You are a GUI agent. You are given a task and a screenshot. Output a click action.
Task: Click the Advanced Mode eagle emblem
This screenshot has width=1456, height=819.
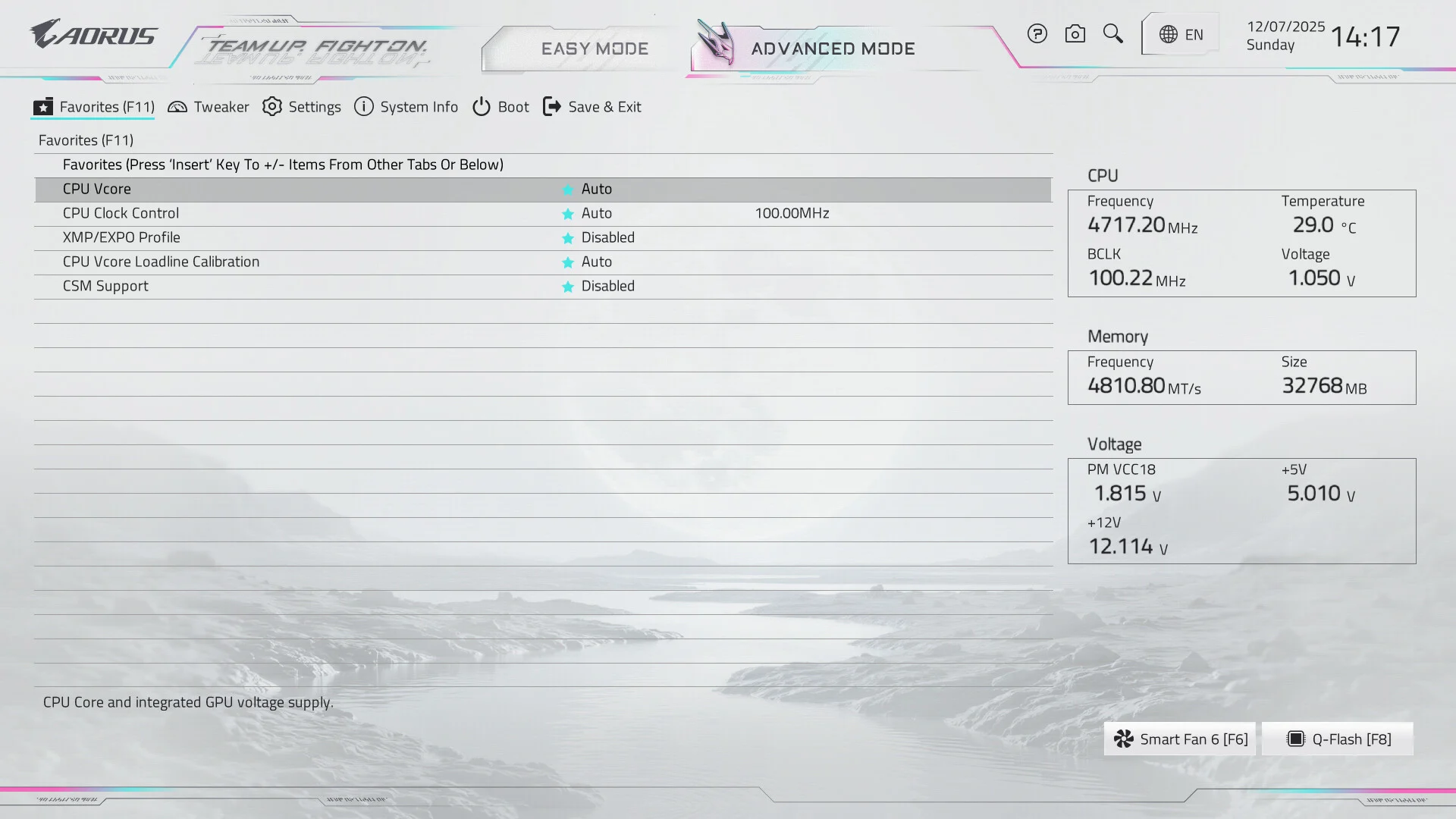point(716,43)
